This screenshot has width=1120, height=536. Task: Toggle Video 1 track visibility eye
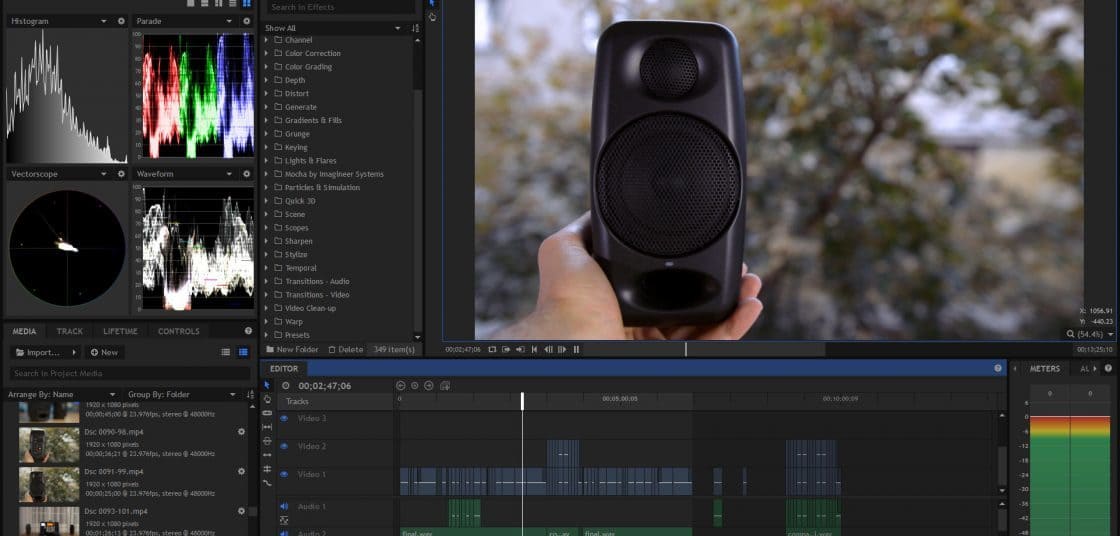284,474
